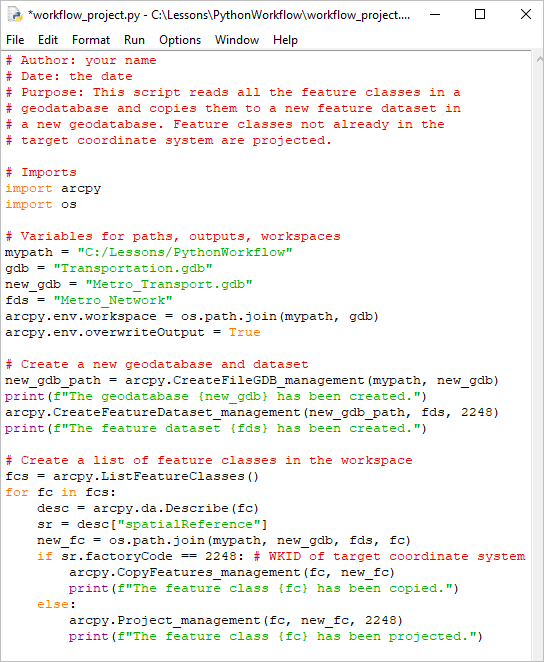The image size is (544, 662).
Task: Maximize the workflow_project.py window
Action: click(x=480, y=14)
